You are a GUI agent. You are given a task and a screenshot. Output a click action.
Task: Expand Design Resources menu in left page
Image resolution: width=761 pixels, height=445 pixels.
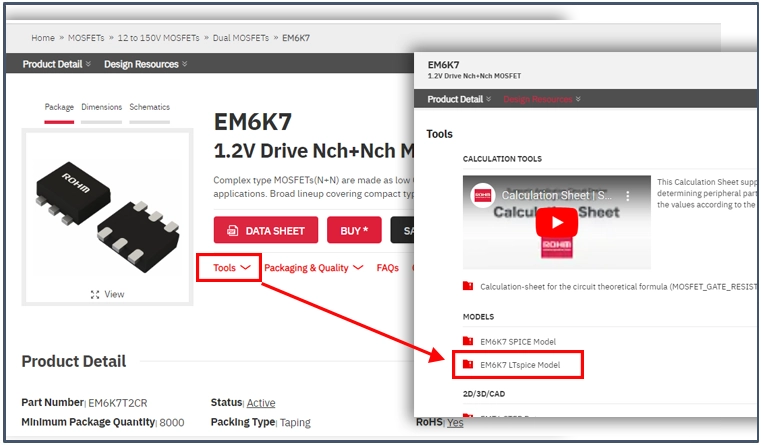point(146,64)
